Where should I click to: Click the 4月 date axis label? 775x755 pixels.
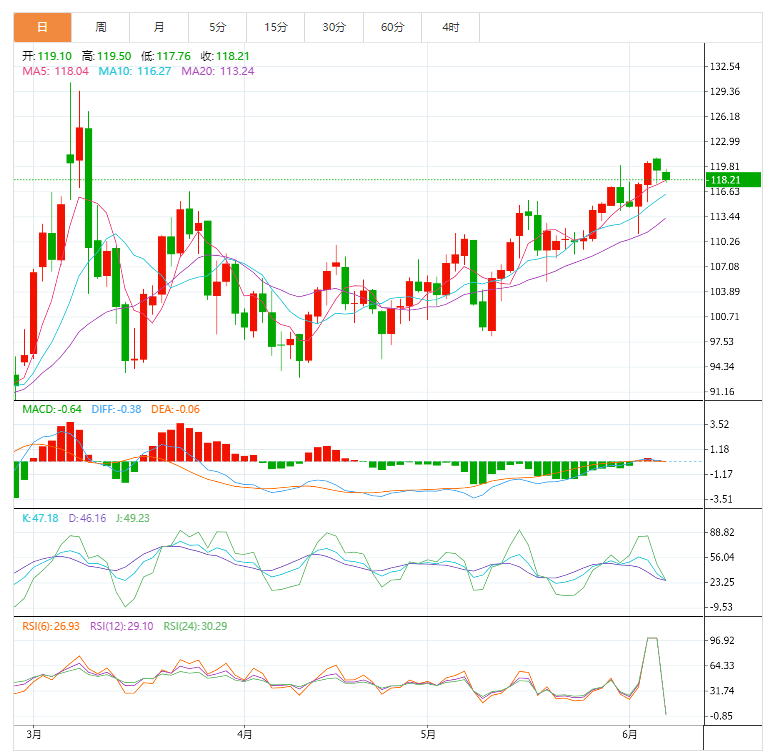(245, 735)
